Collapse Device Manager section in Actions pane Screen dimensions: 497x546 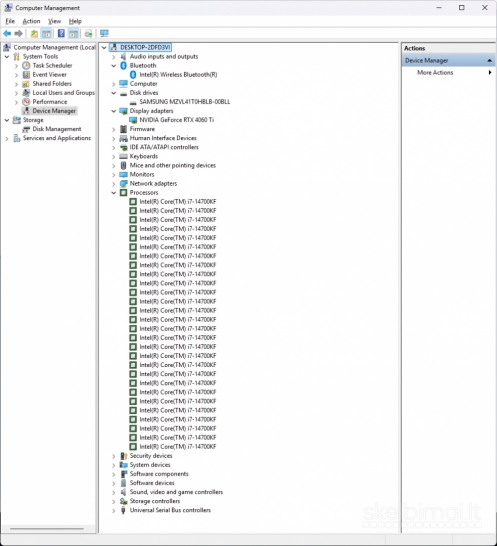pos(489,61)
